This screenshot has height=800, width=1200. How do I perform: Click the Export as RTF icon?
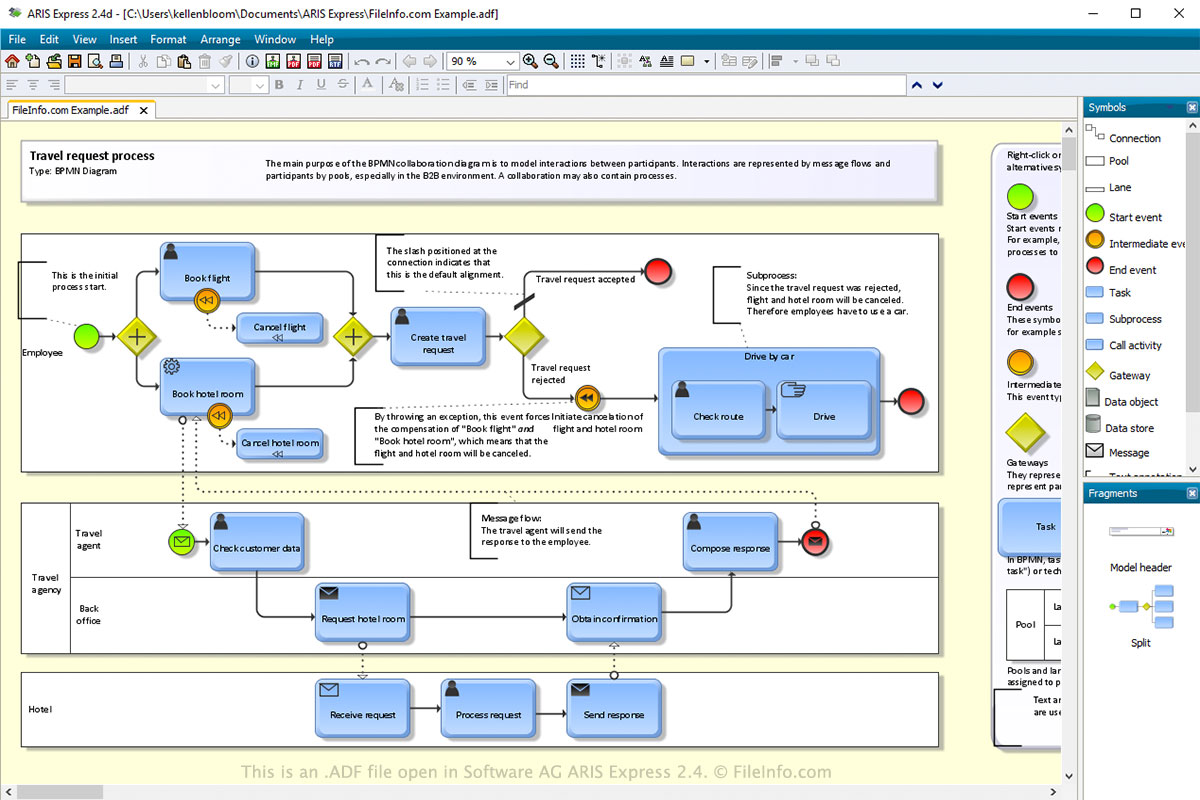click(335, 61)
